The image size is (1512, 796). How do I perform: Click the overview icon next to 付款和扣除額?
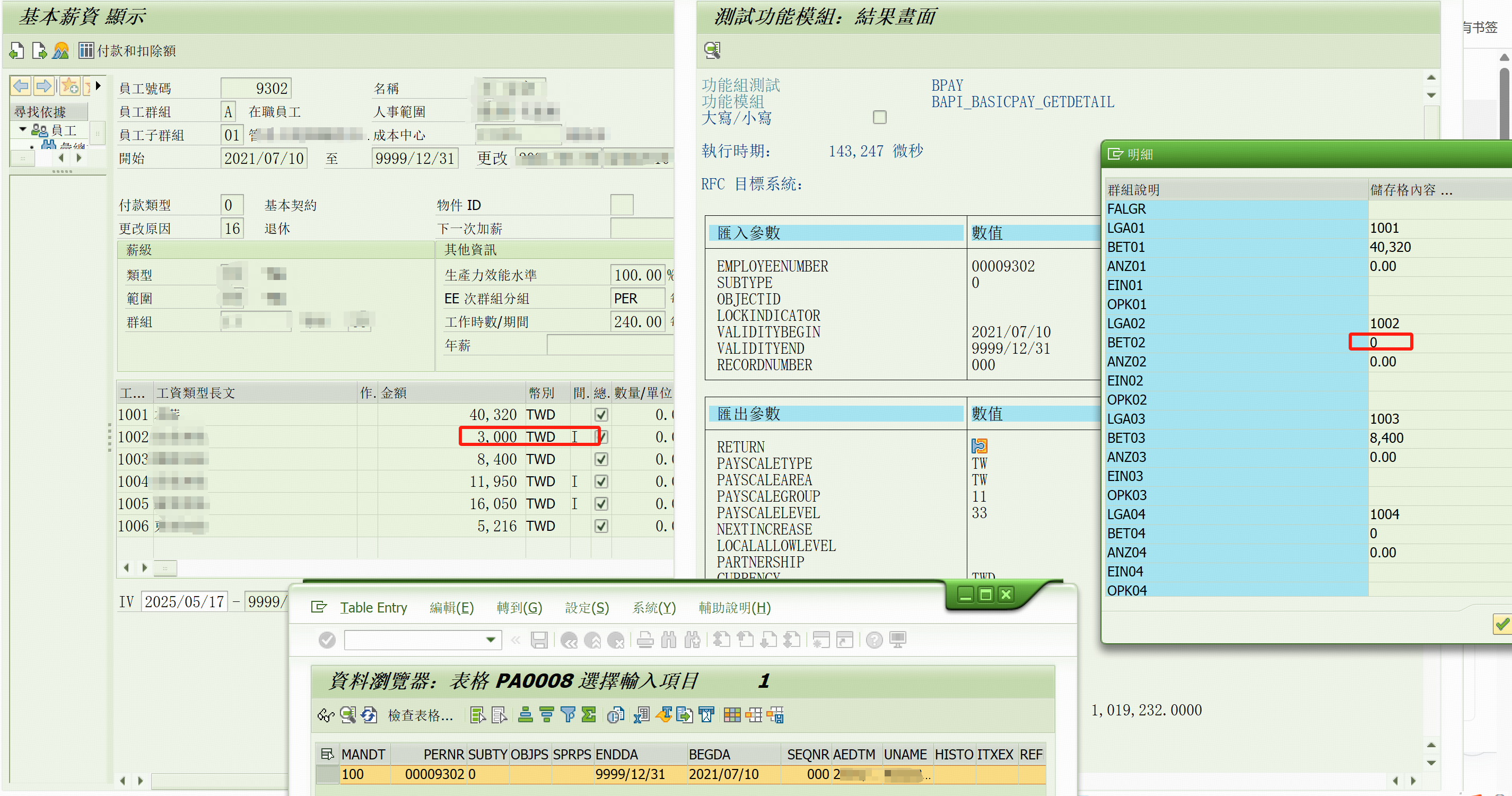(61, 51)
